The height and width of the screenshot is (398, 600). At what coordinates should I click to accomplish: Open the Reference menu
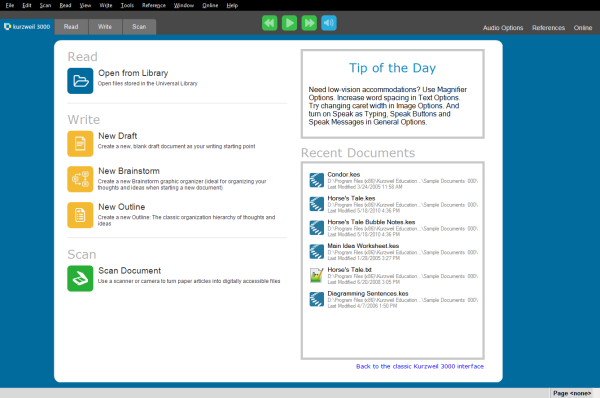[x=154, y=5]
